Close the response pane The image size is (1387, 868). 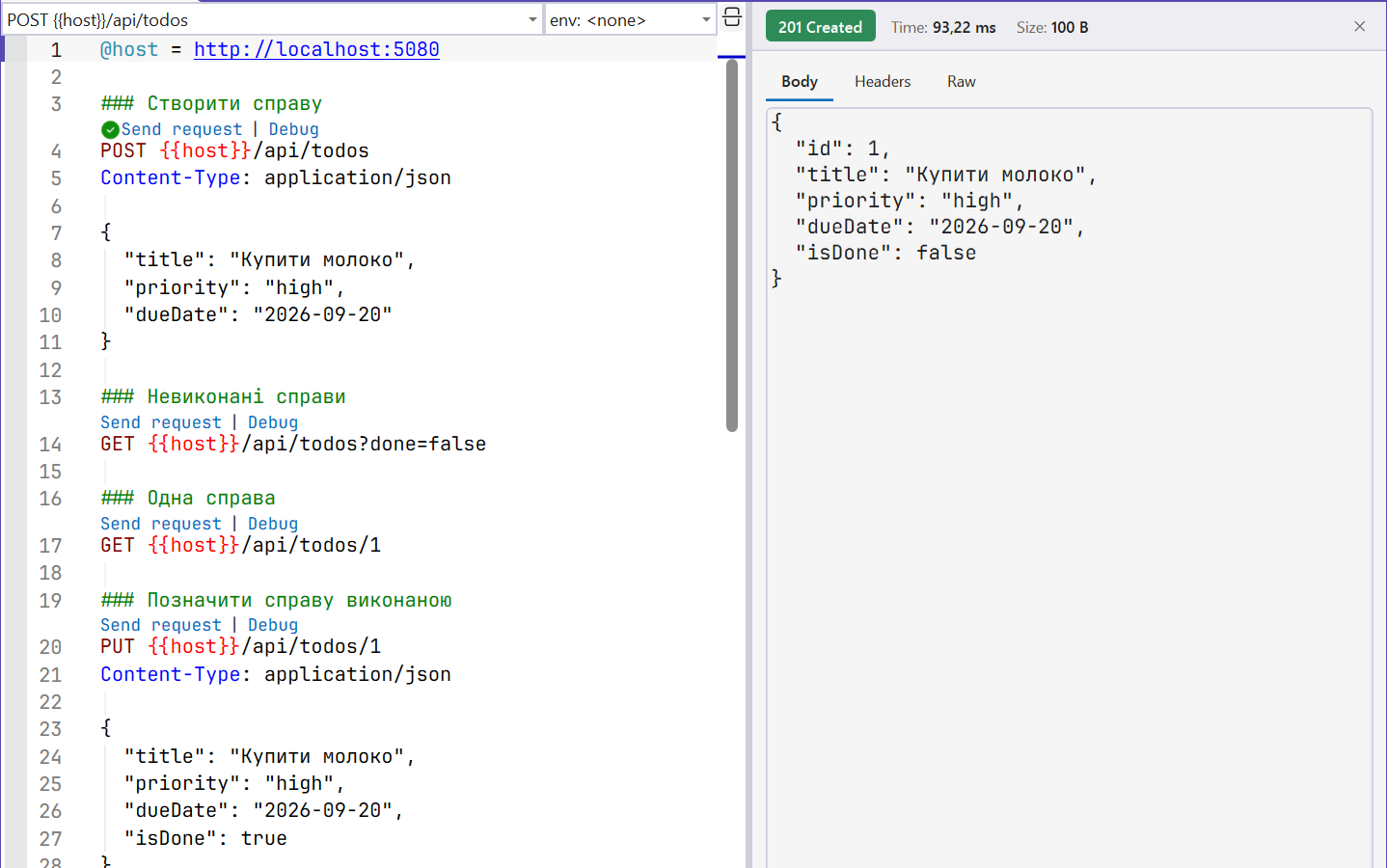coord(1359,27)
